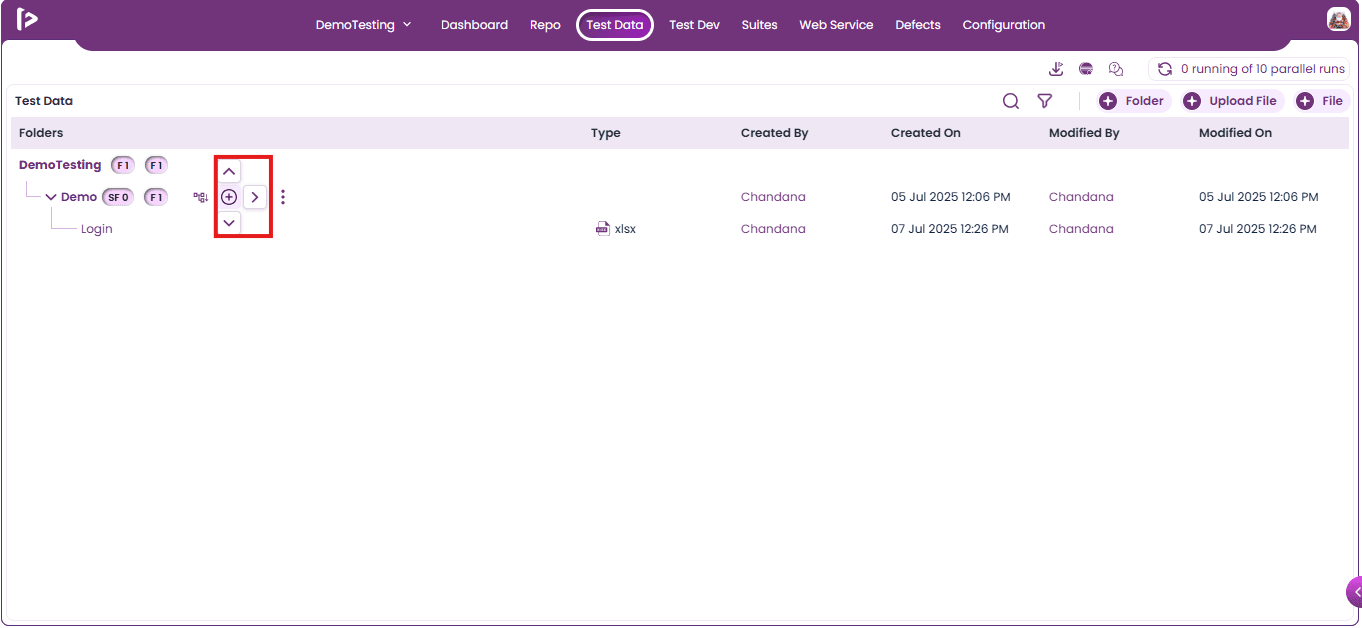Click the Modified On column header

(1236, 133)
